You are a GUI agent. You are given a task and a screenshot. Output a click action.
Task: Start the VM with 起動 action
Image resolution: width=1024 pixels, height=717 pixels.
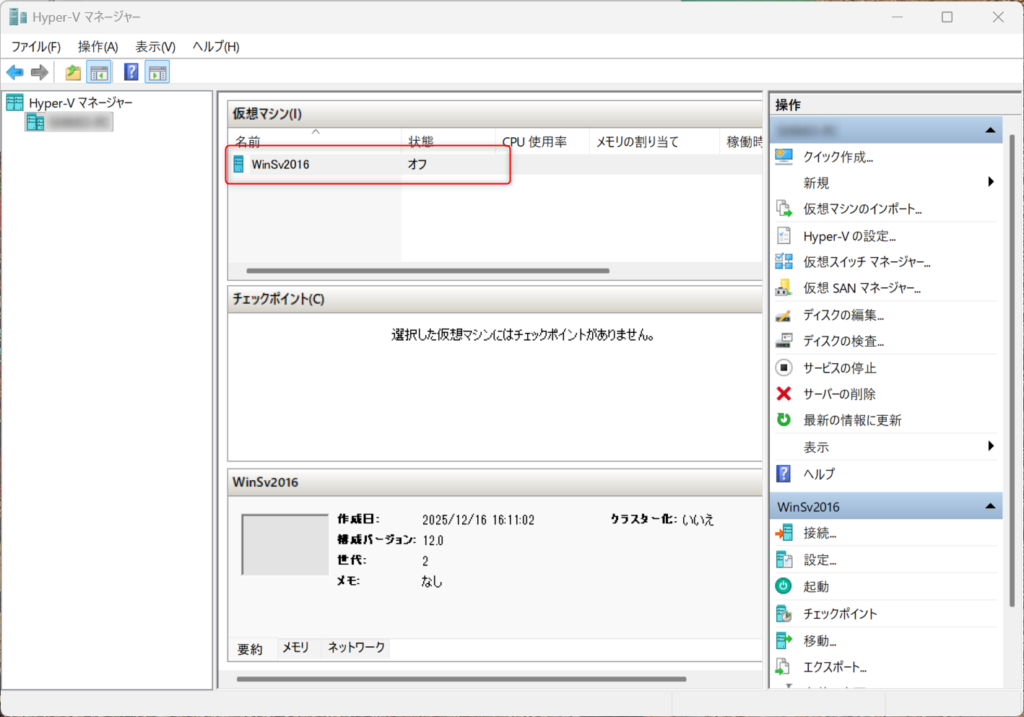(x=816, y=586)
